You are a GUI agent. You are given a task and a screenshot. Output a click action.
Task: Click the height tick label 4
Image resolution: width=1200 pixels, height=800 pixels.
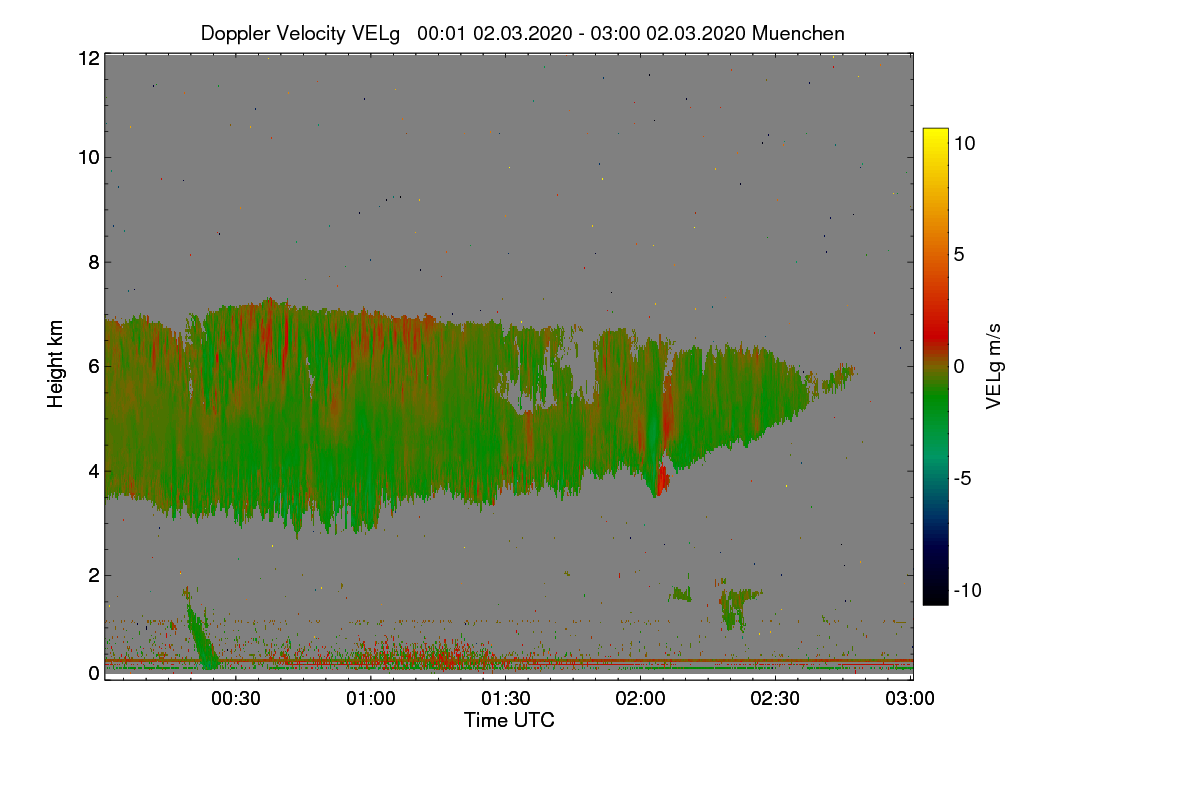(93, 471)
